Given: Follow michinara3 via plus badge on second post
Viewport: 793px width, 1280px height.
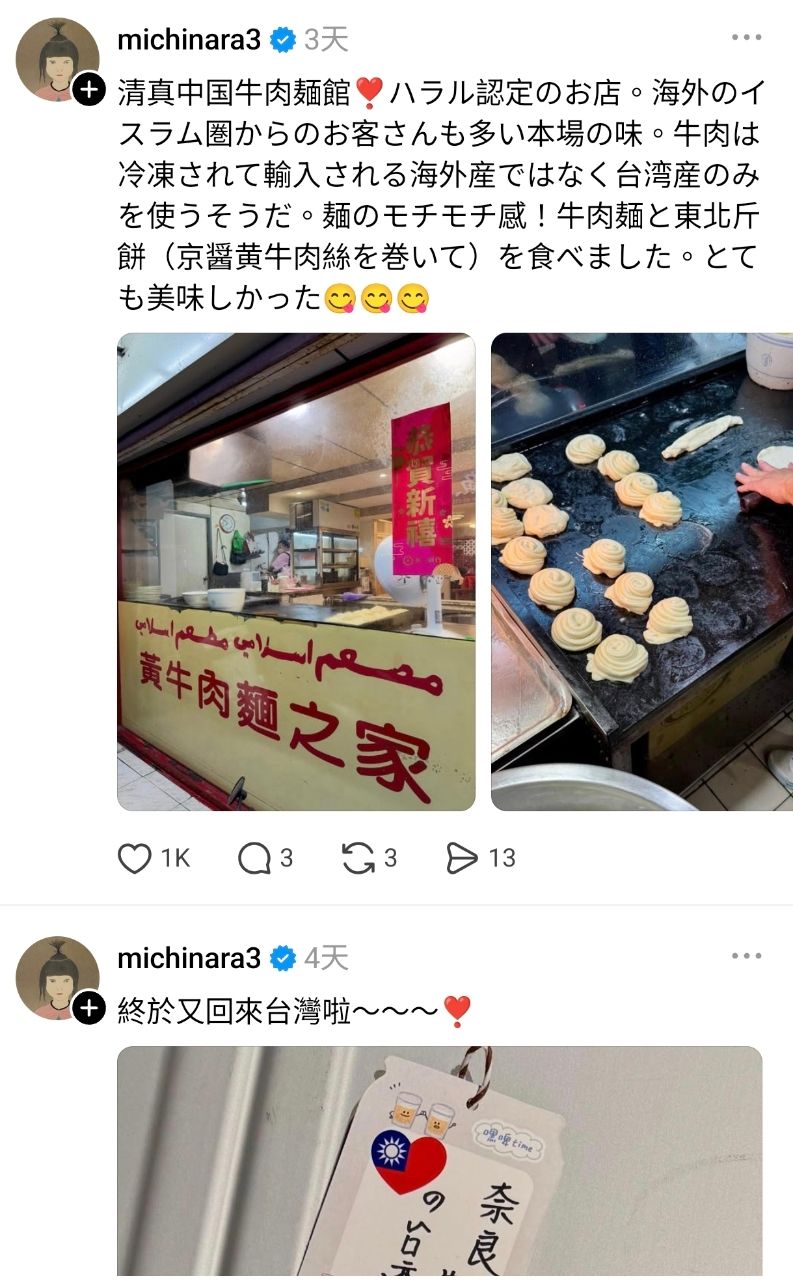Looking at the screenshot, I should tap(89, 1008).
